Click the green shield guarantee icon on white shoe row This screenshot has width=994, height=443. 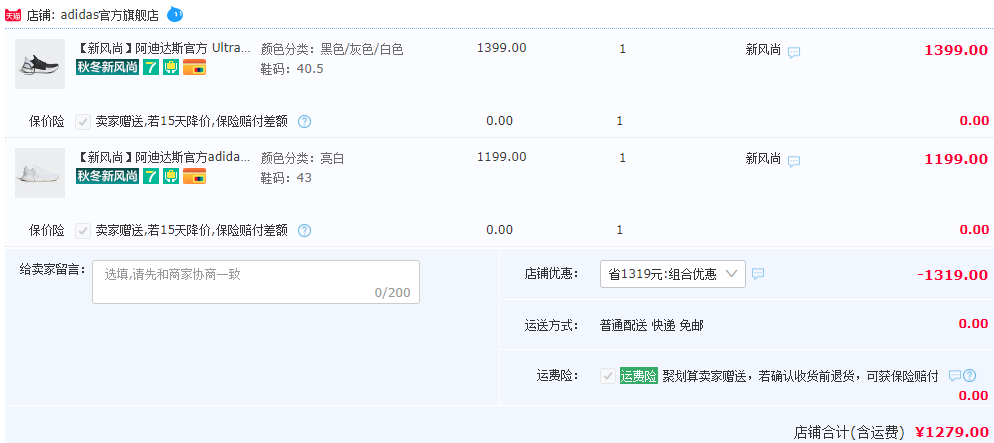pos(171,176)
